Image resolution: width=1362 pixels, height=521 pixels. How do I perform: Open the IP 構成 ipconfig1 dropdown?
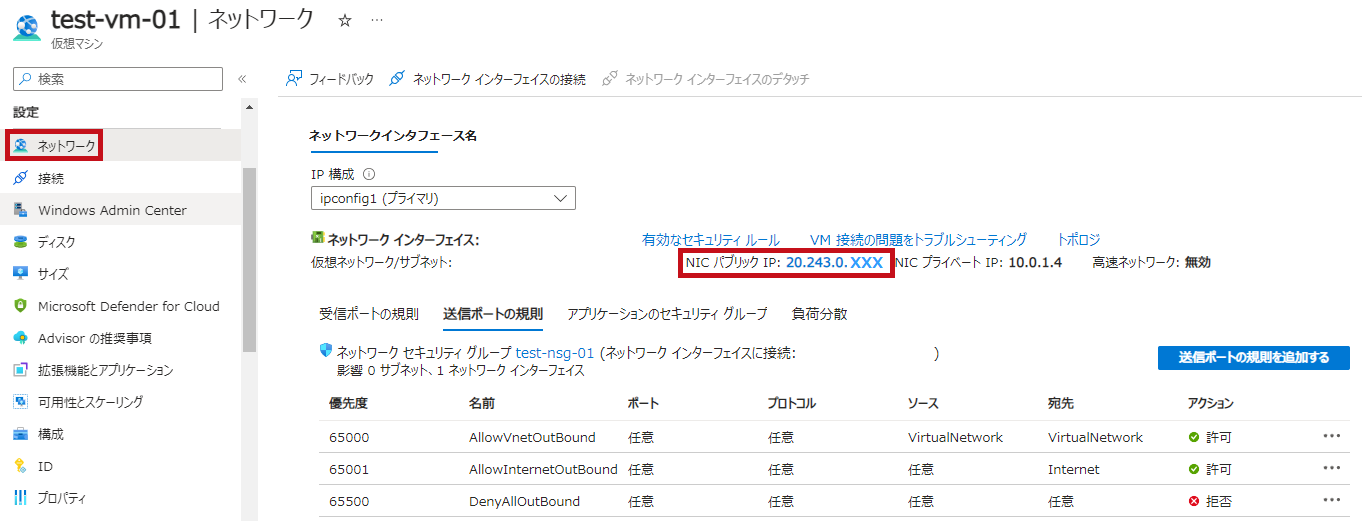[x=443, y=198]
